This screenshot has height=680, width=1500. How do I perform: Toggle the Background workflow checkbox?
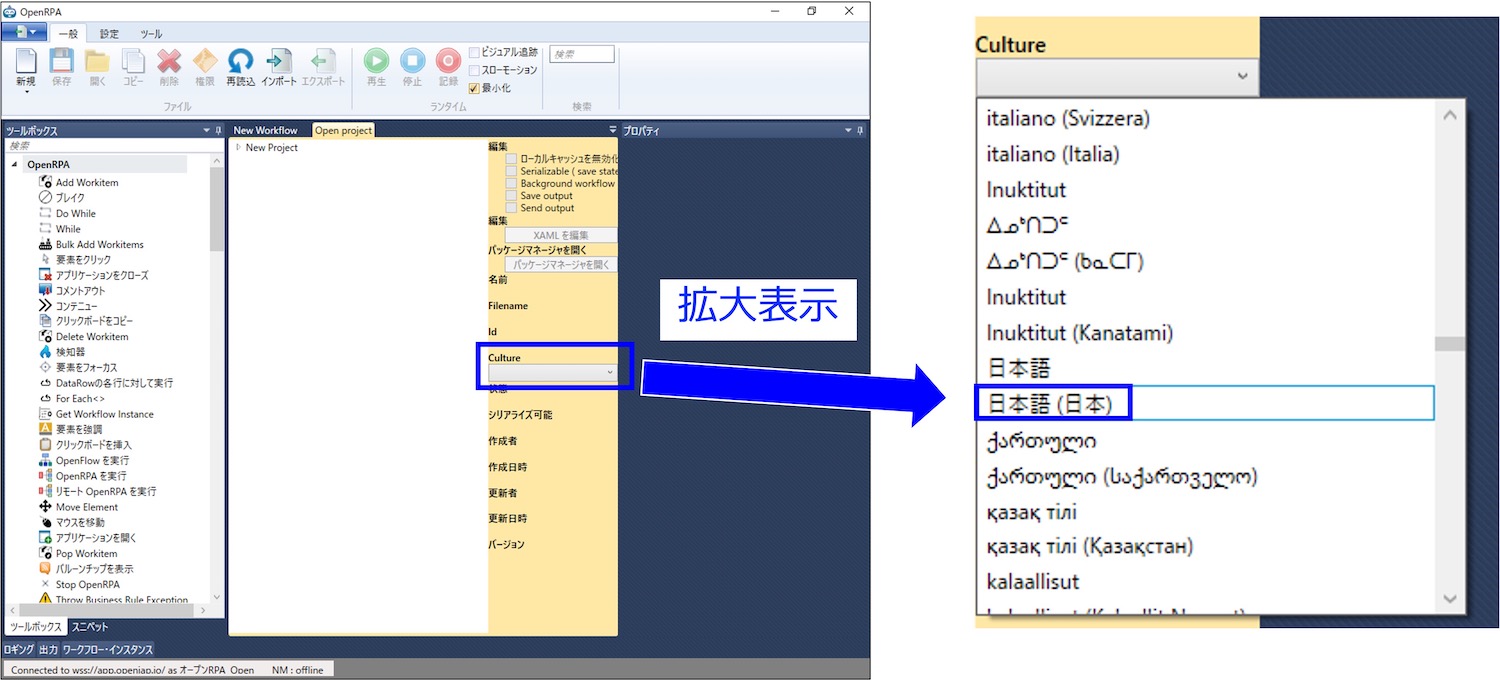coord(511,184)
